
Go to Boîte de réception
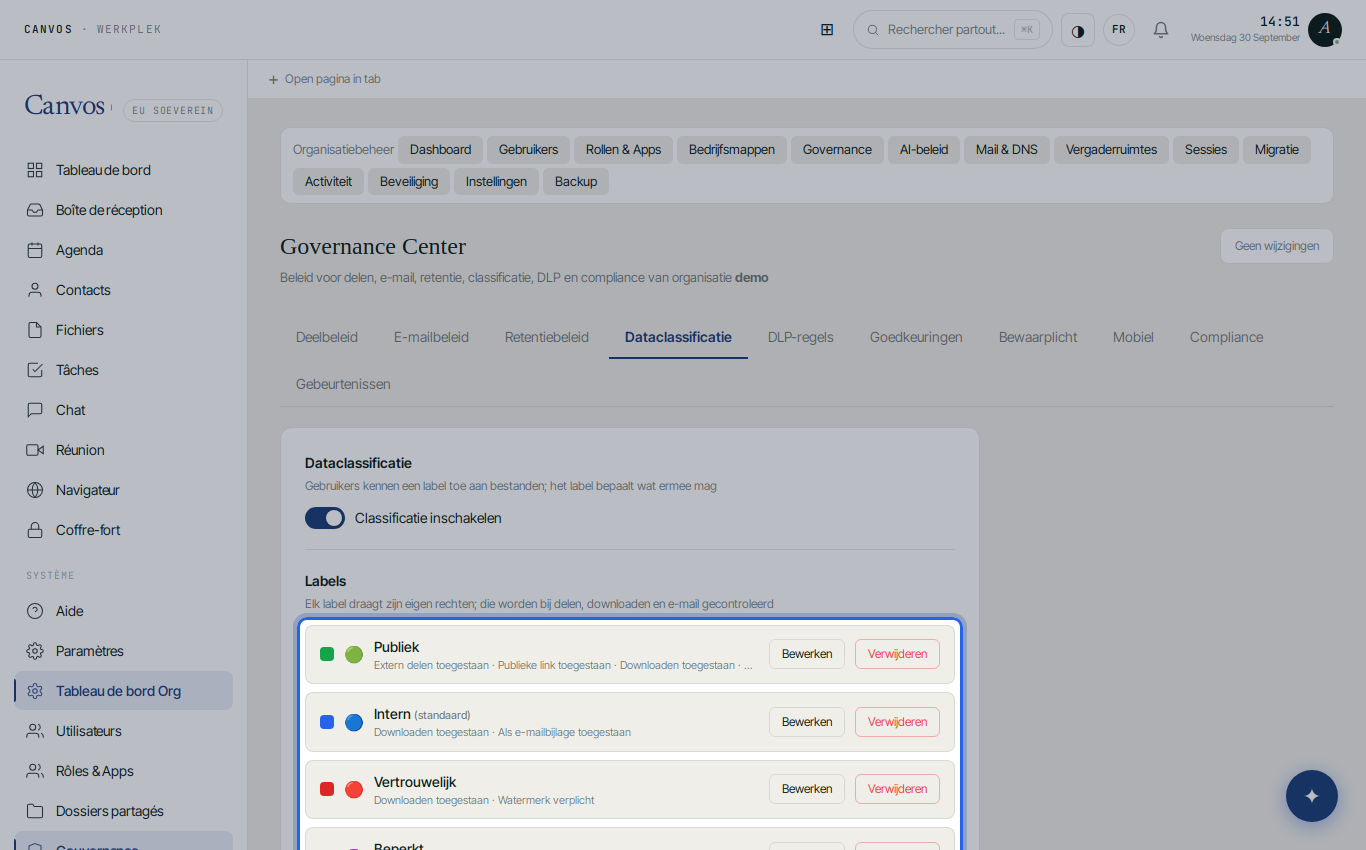124,210
